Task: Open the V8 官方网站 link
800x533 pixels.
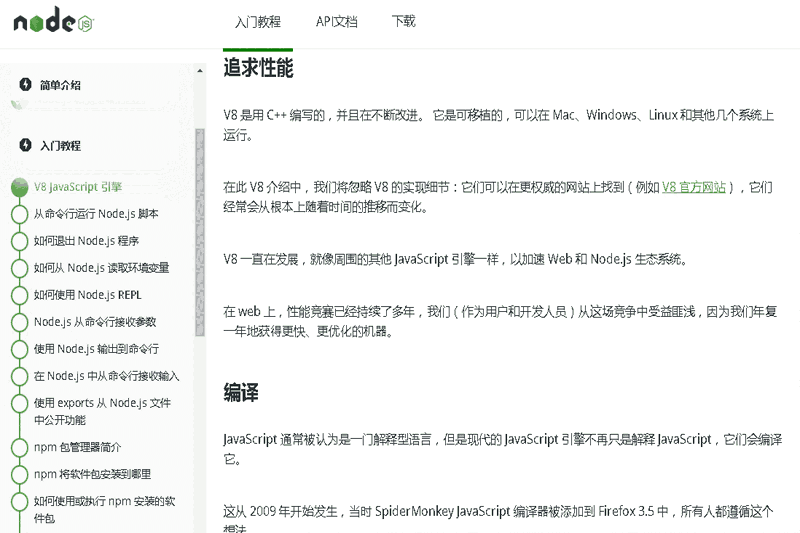Action: [x=693, y=186]
